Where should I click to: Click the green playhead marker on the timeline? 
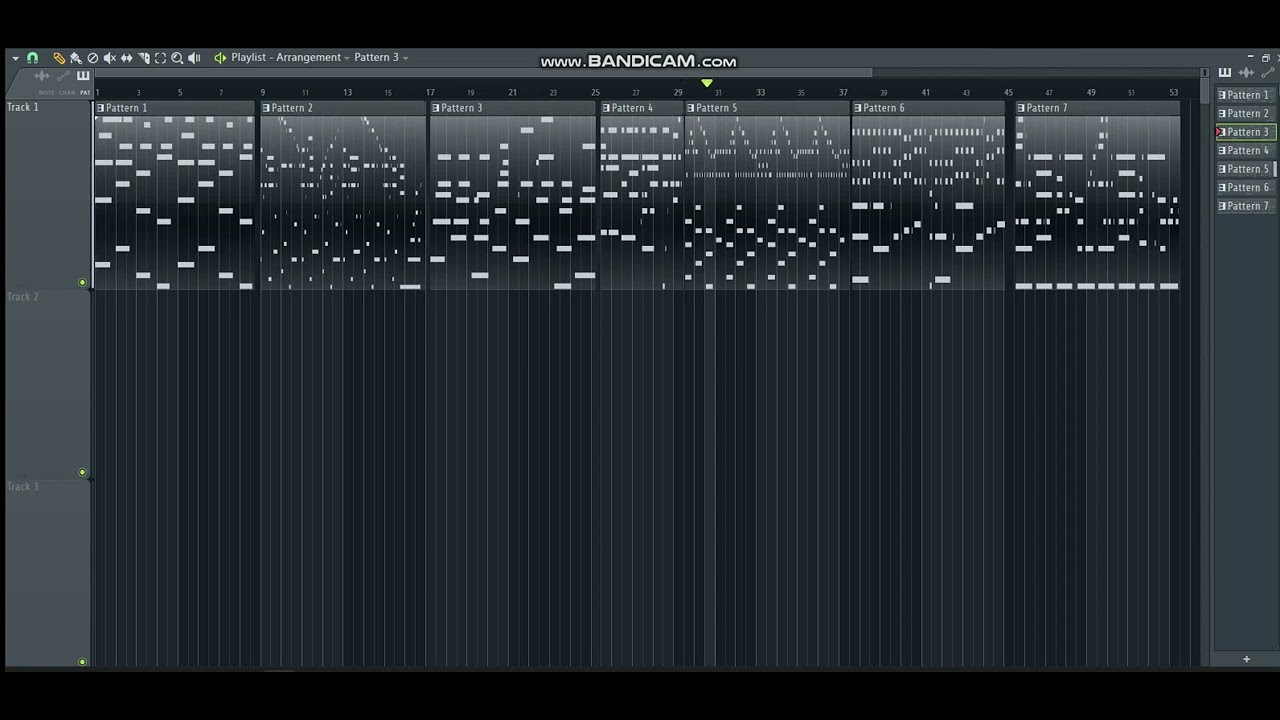click(707, 83)
